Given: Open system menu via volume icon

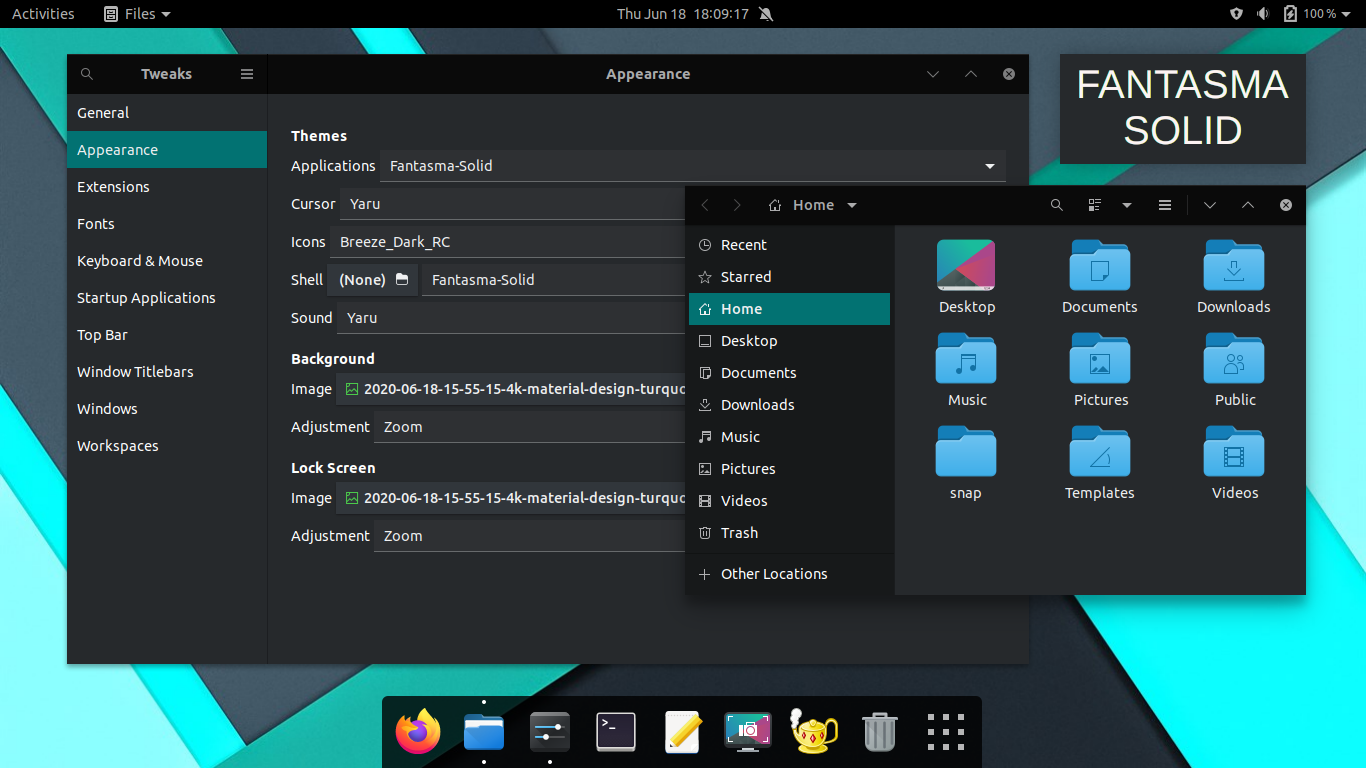Looking at the screenshot, I should coord(1263,14).
